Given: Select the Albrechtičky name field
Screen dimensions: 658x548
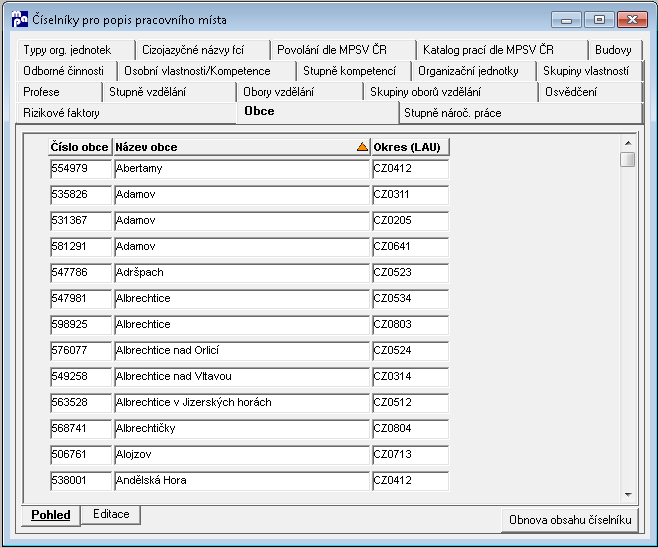Looking at the screenshot, I should (x=242, y=429).
